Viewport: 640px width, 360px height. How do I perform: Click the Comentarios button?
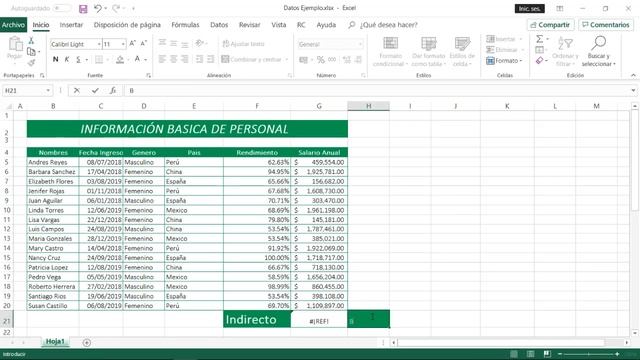coord(606,25)
